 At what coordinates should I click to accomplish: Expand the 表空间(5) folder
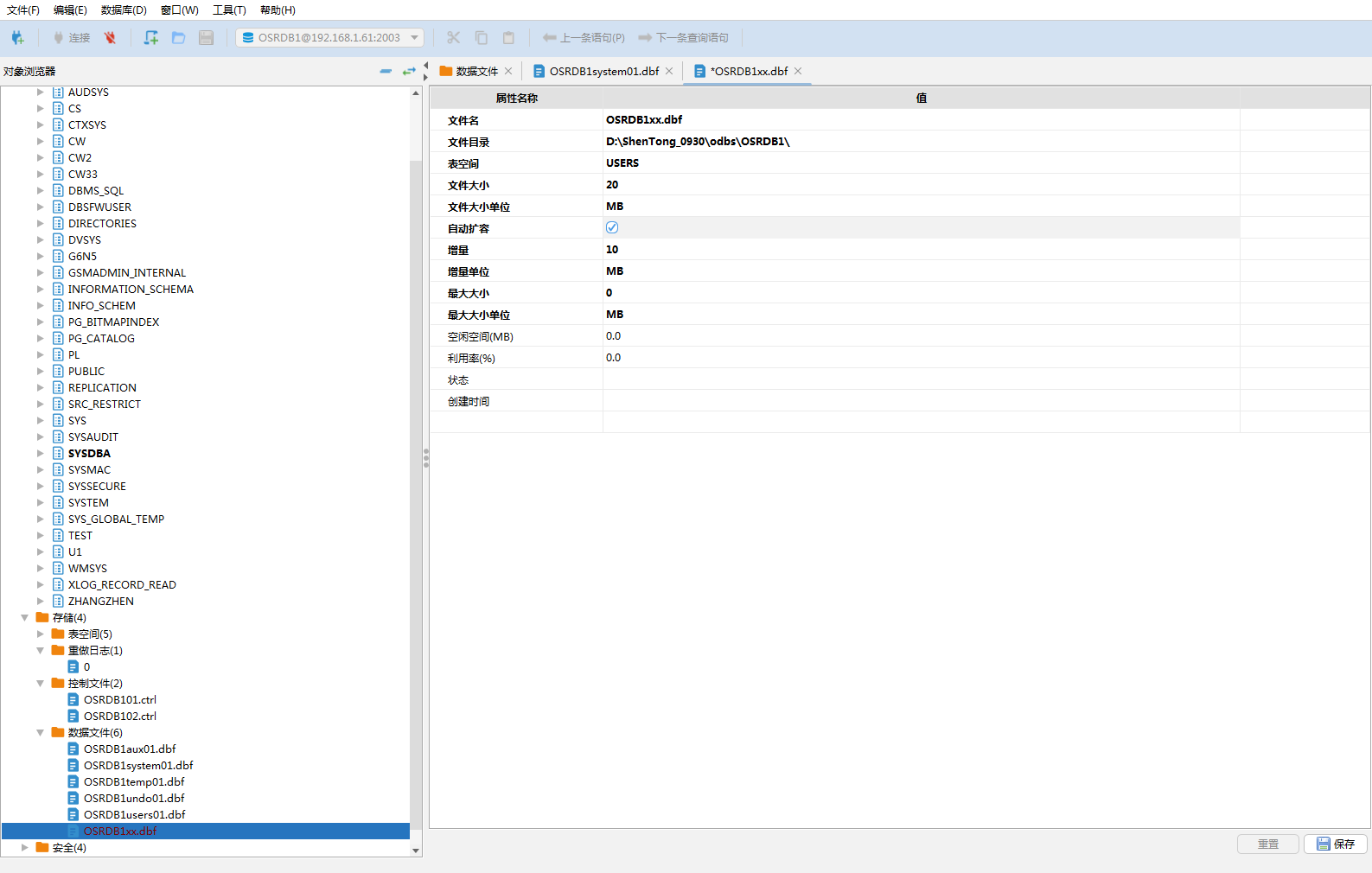click(40, 634)
